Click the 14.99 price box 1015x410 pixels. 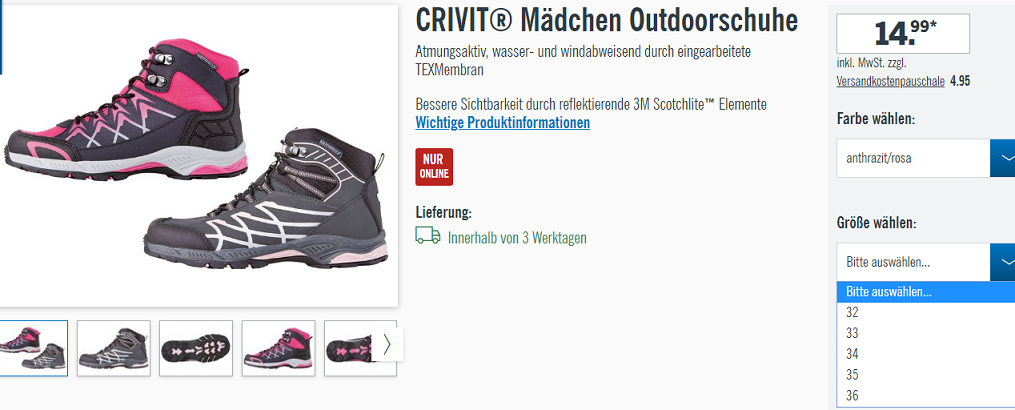click(903, 33)
